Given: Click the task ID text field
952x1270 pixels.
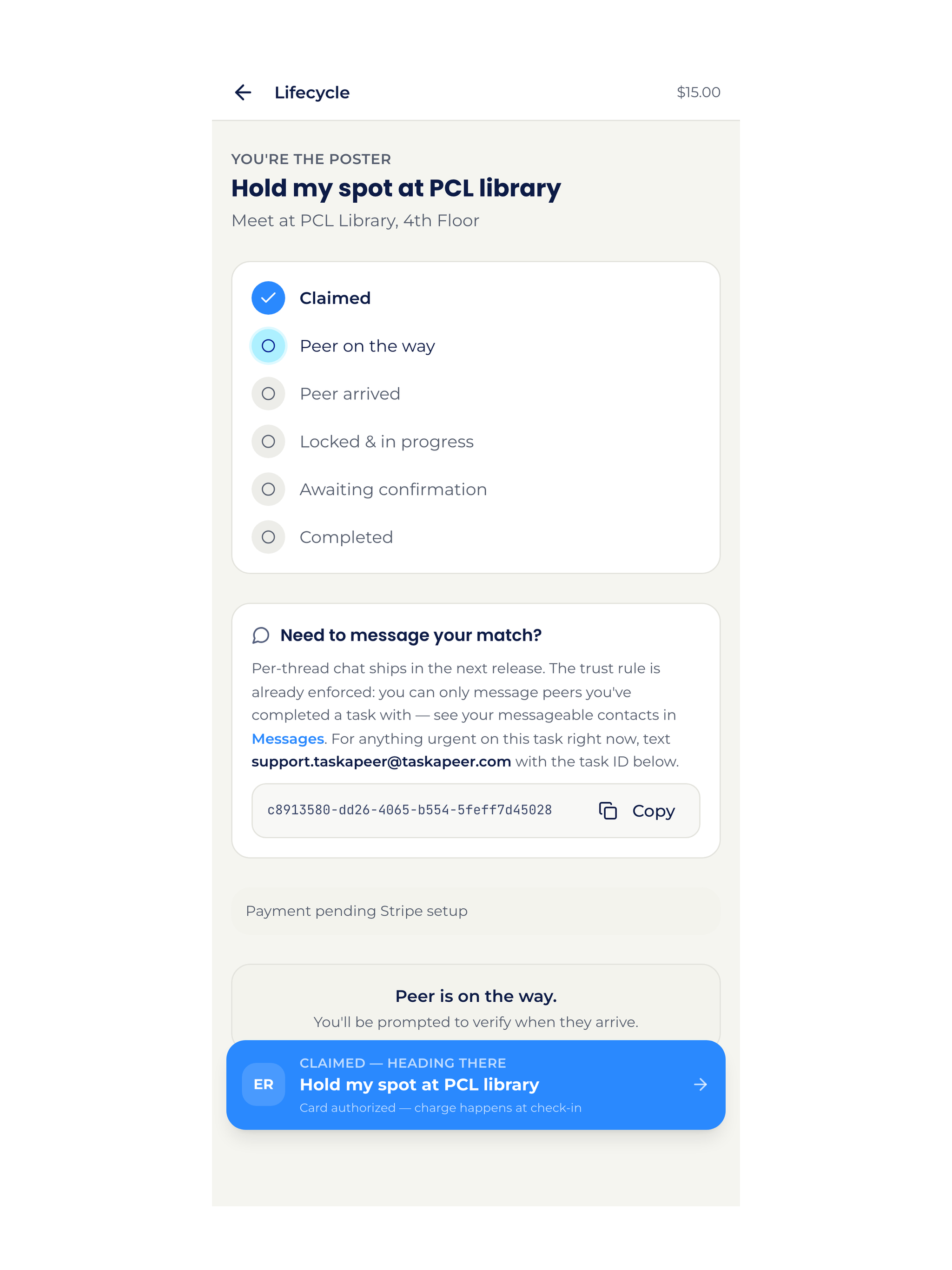Looking at the screenshot, I should point(476,811).
